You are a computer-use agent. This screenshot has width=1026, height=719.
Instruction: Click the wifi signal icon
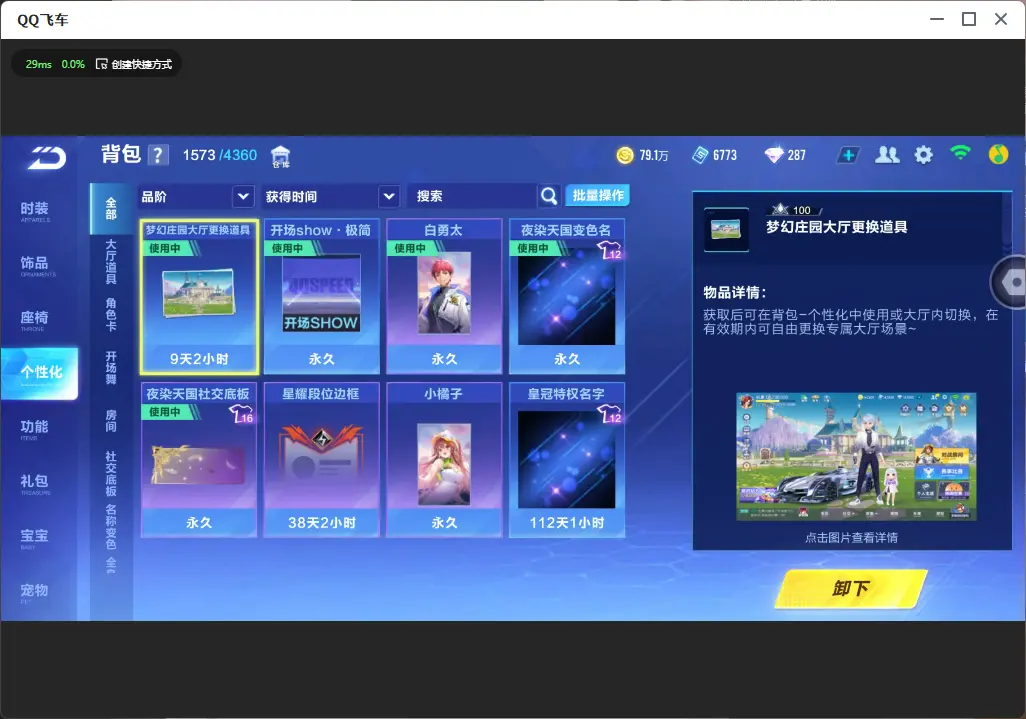[x=960, y=153]
